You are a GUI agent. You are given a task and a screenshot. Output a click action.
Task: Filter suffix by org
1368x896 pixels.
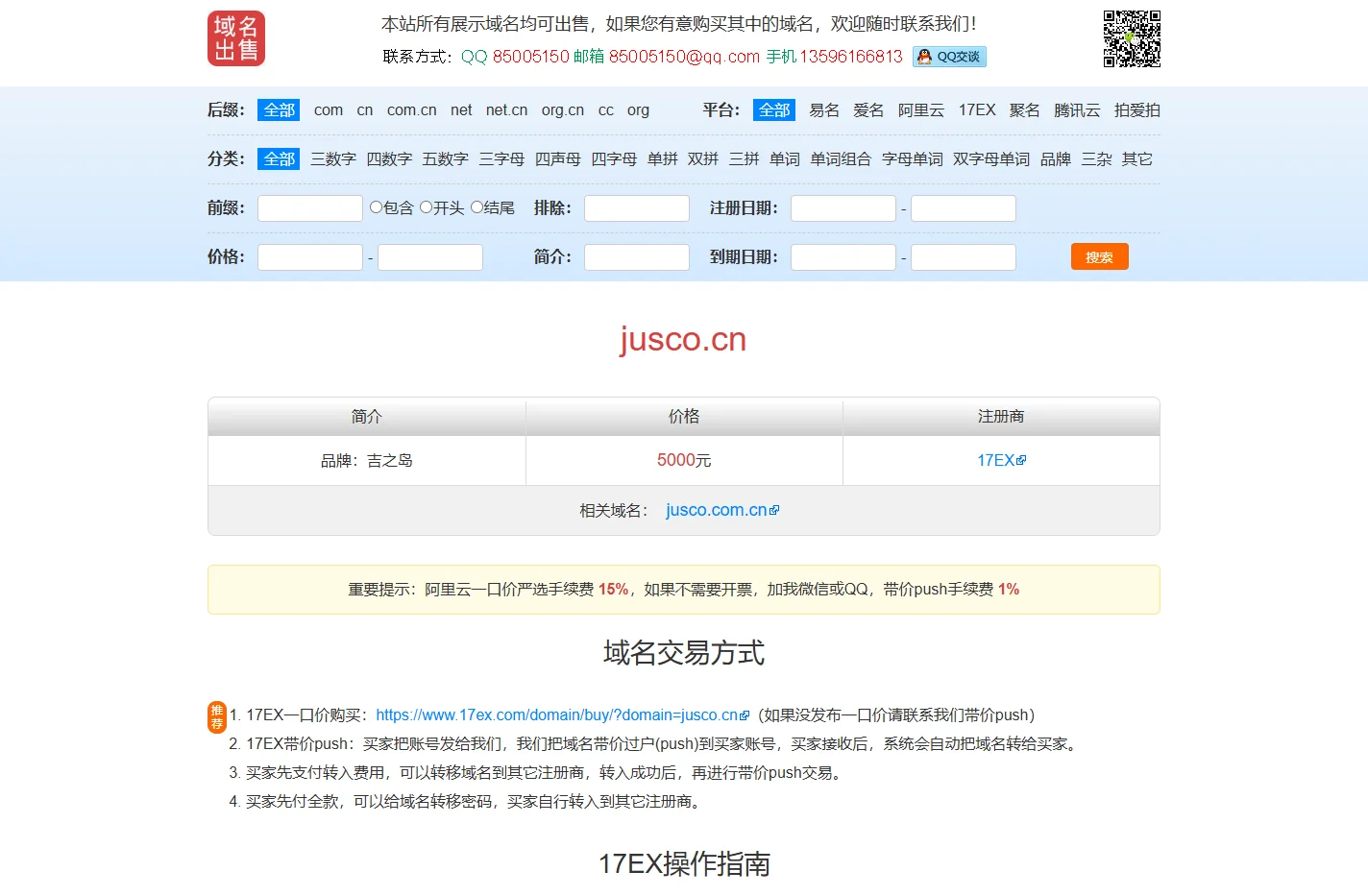tap(638, 110)
